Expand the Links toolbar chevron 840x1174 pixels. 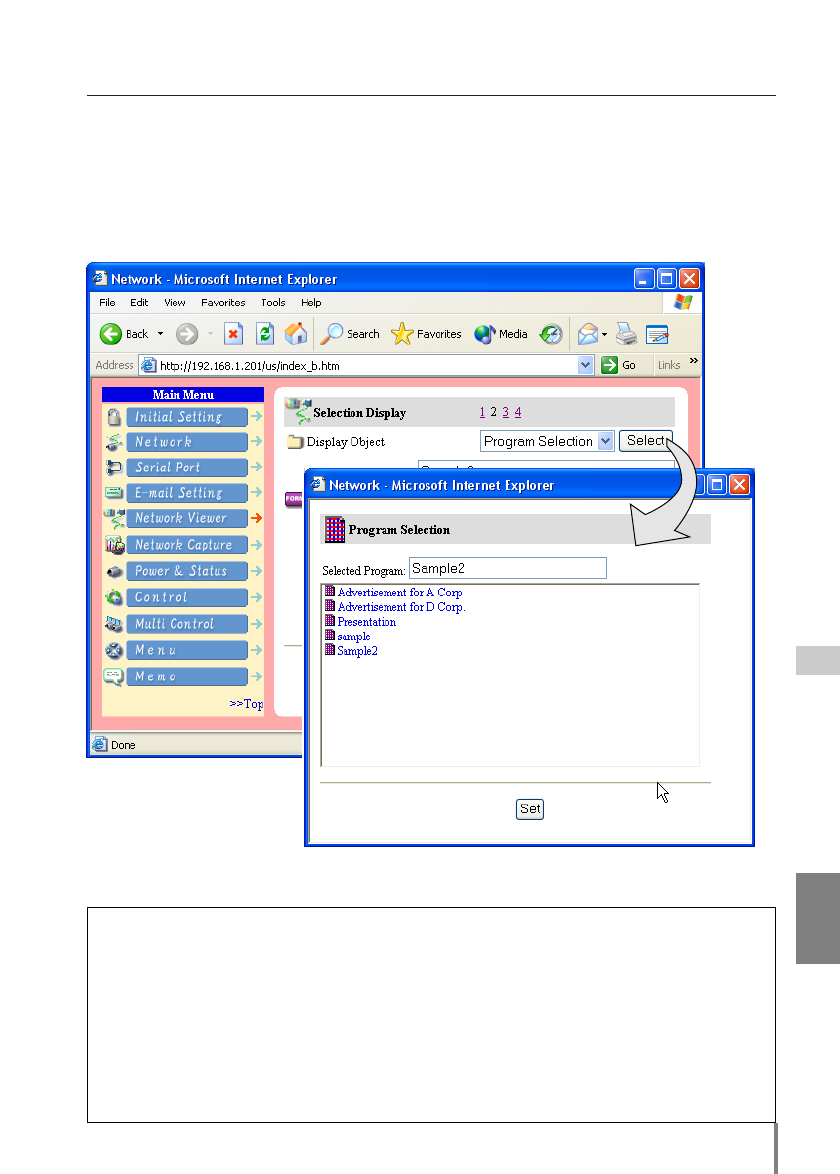(x=694, y=361)
